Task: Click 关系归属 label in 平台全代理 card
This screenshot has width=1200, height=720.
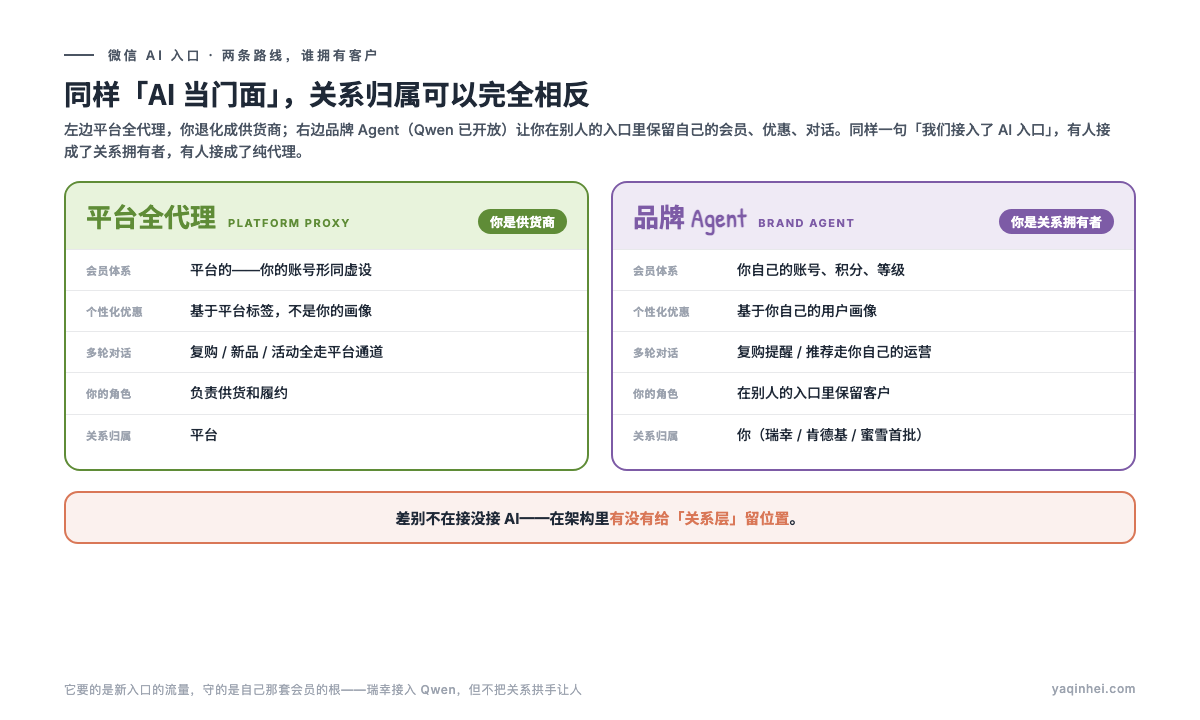Action: pyautogui.click(x=108, y=436)
